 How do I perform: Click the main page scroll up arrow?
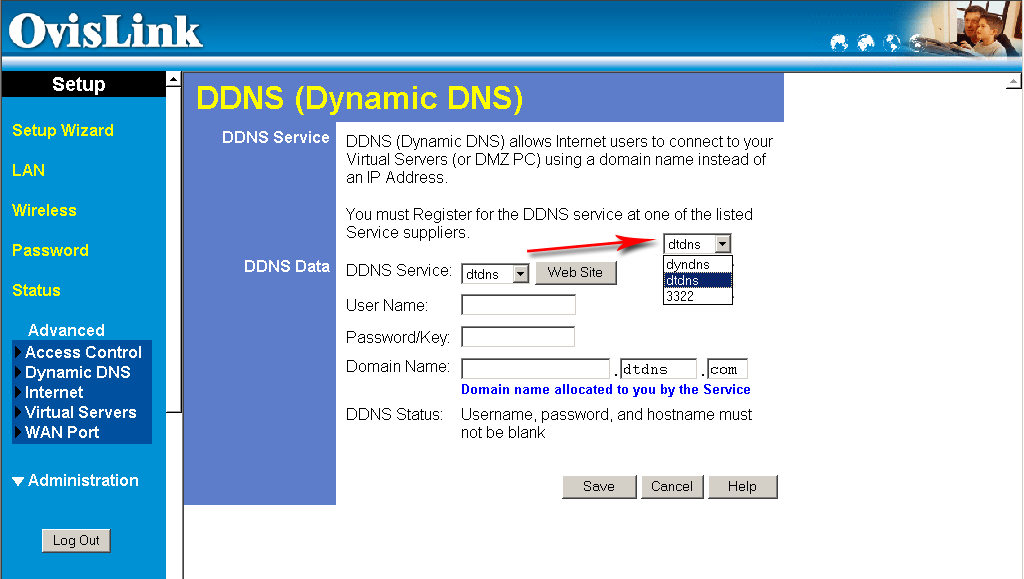1013,82
